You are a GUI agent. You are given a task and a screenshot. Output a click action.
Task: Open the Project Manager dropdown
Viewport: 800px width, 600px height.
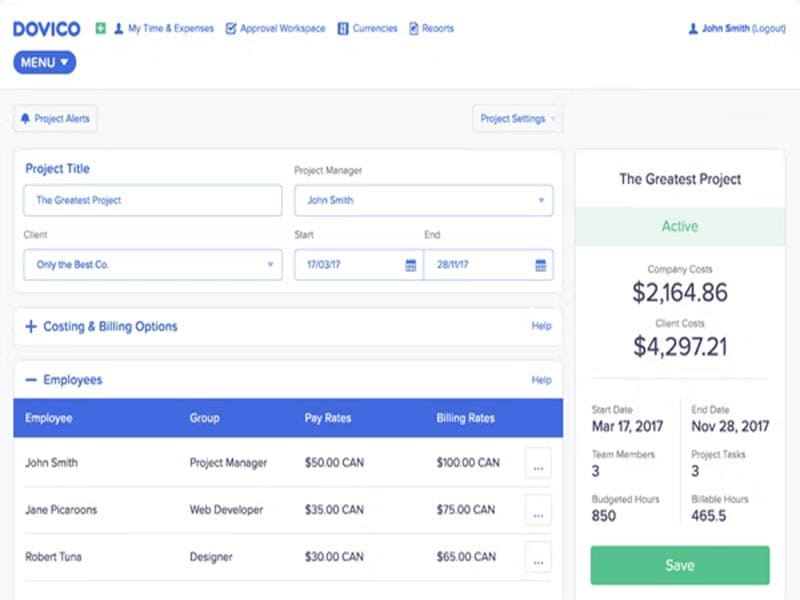423,200
